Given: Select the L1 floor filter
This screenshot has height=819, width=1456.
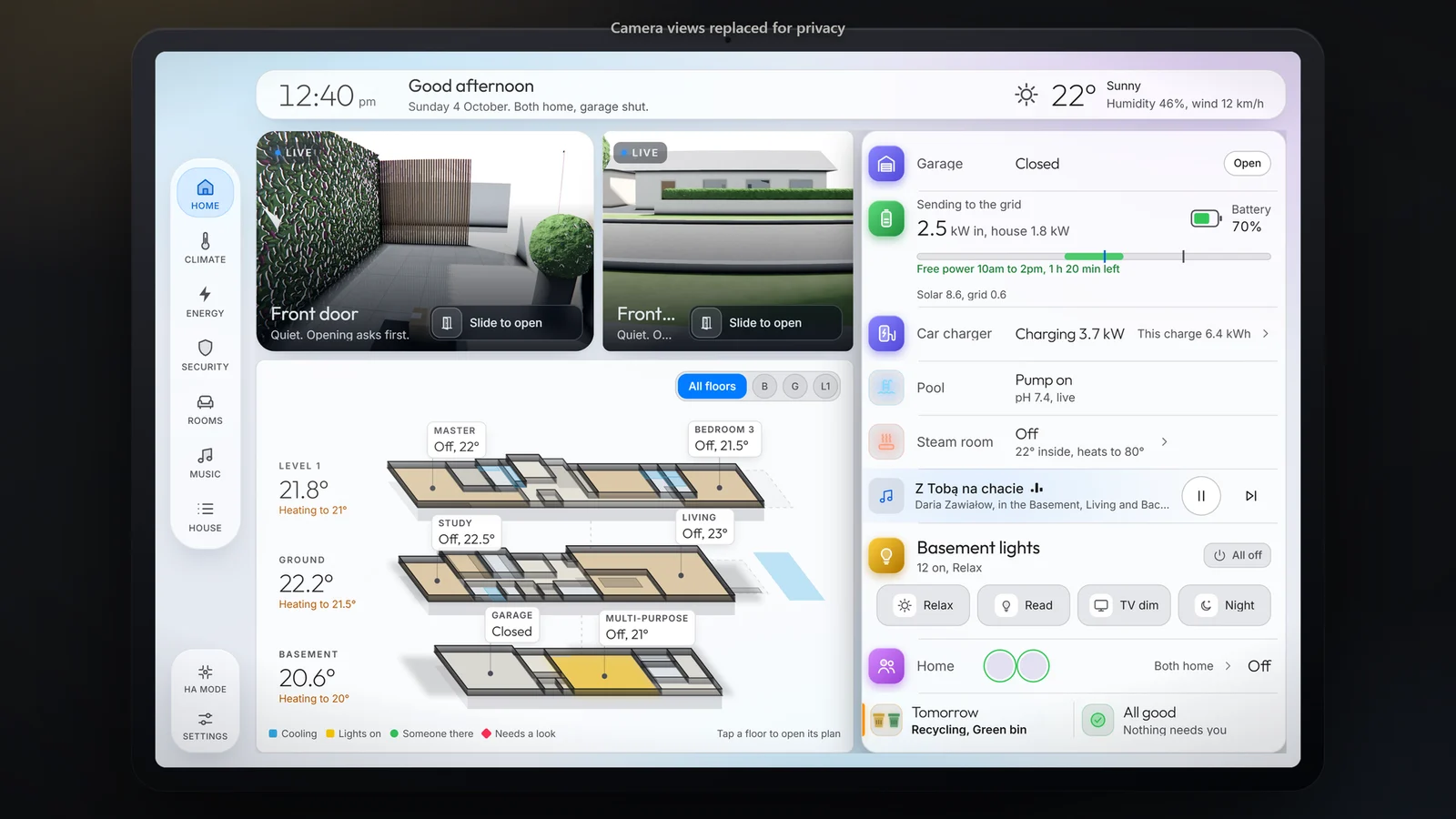Looking at the screenshot, I should coord(825,387).
